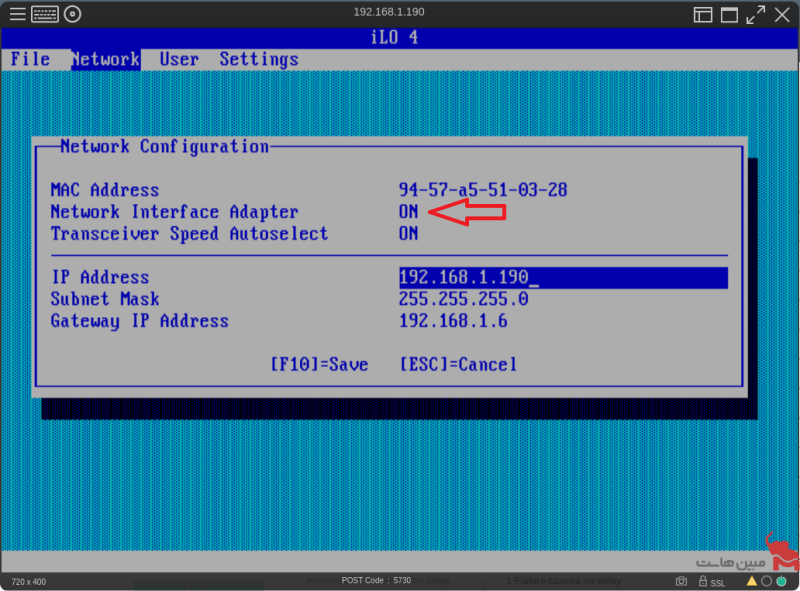Click the IP Address label
Screen dimensions: 800x591
tap(100, 277)
